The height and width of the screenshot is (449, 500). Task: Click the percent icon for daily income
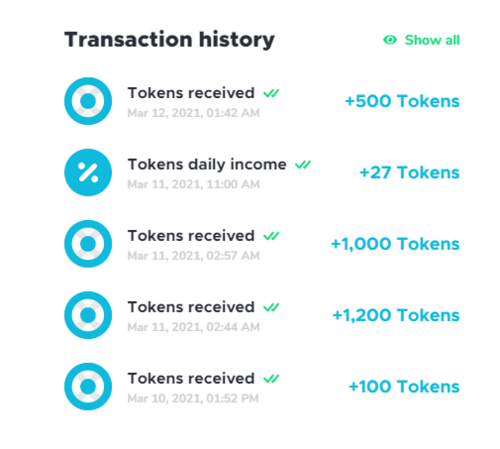pos(88,172)
